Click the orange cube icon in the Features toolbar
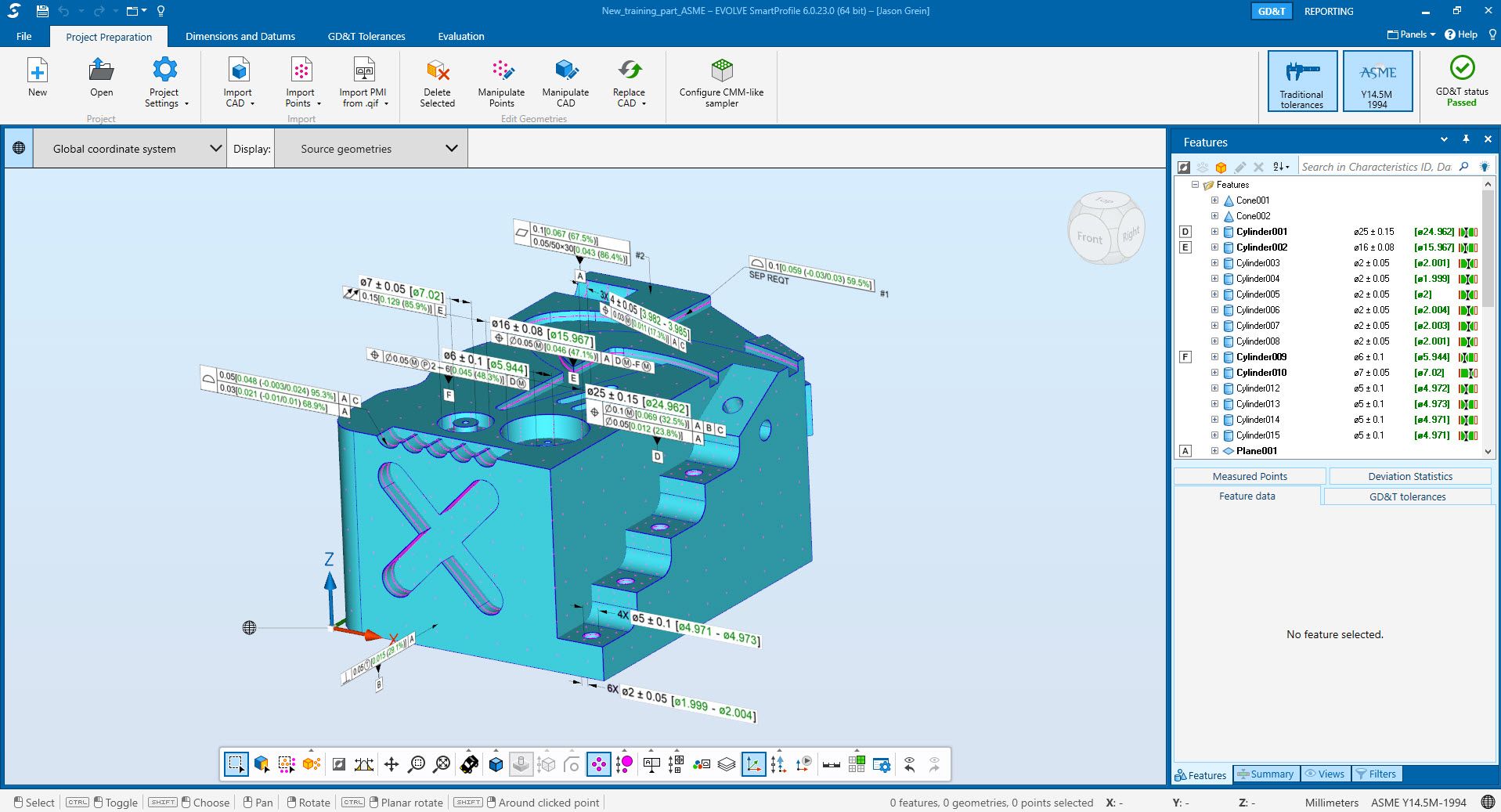Viewport: 1501px width, 812px height. click(x=1221, y=167)
